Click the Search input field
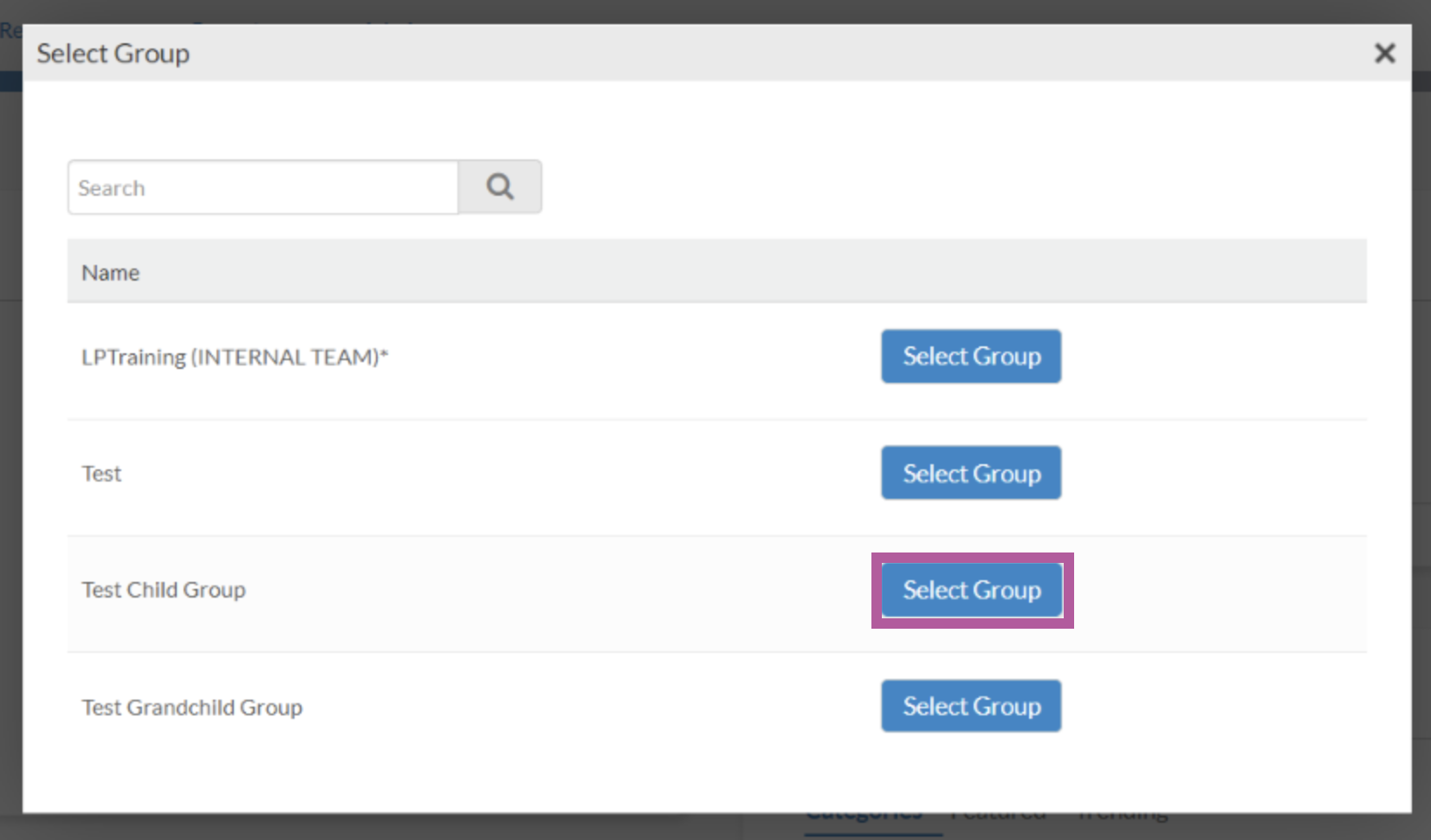 [x=260, y=186]
